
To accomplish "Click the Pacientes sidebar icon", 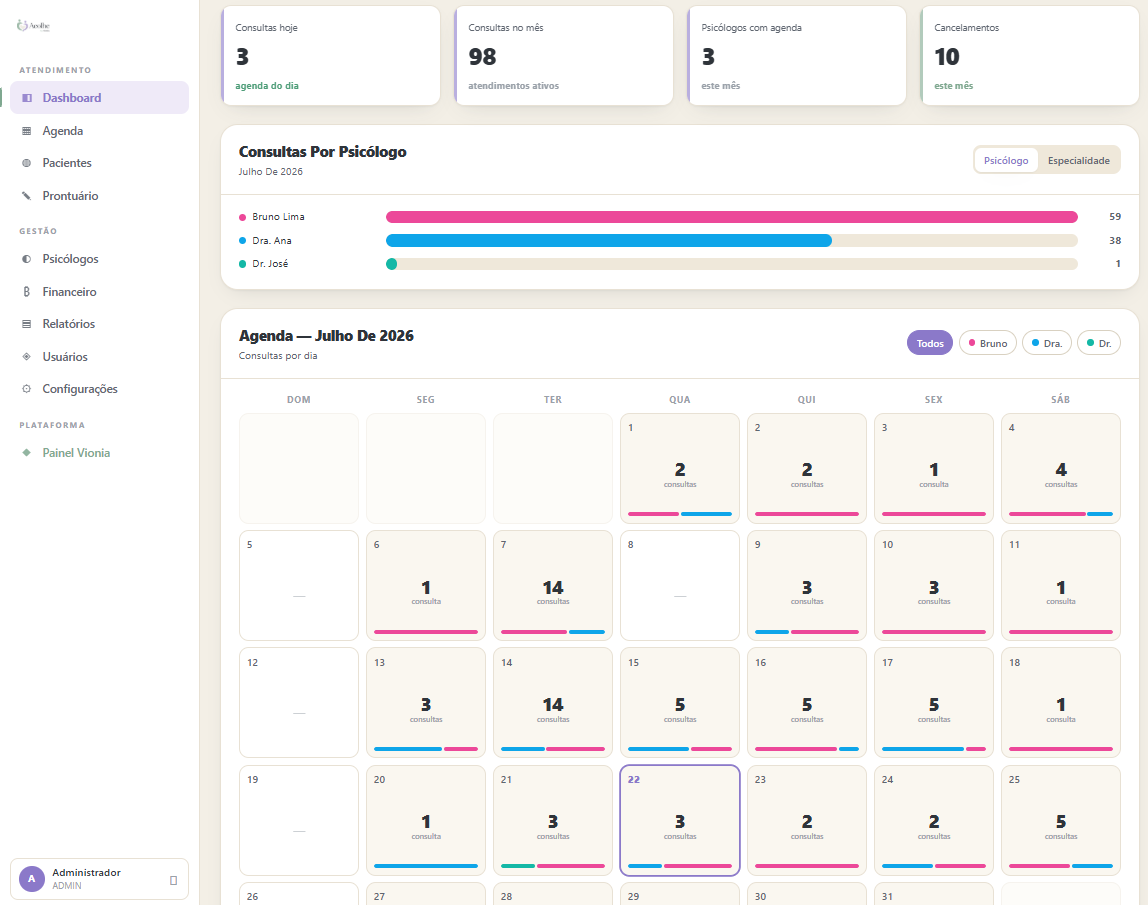I will coord(27,163).
